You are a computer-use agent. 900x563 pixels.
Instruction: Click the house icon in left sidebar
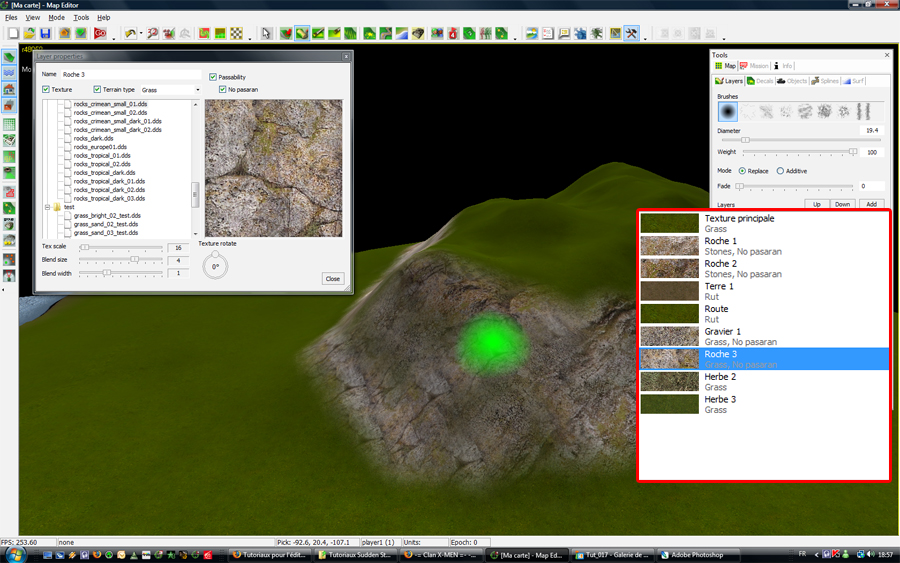point(9,89)
